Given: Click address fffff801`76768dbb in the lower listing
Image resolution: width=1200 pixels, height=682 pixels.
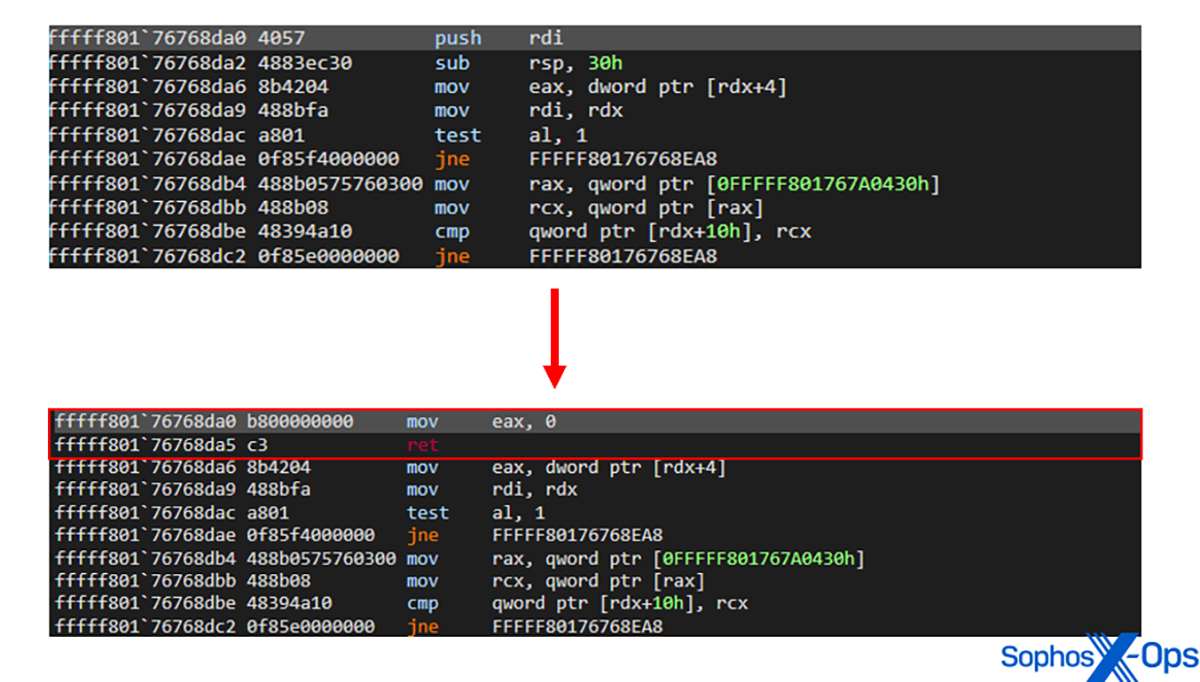Looking at the screenshot, I should click(147, 581).
